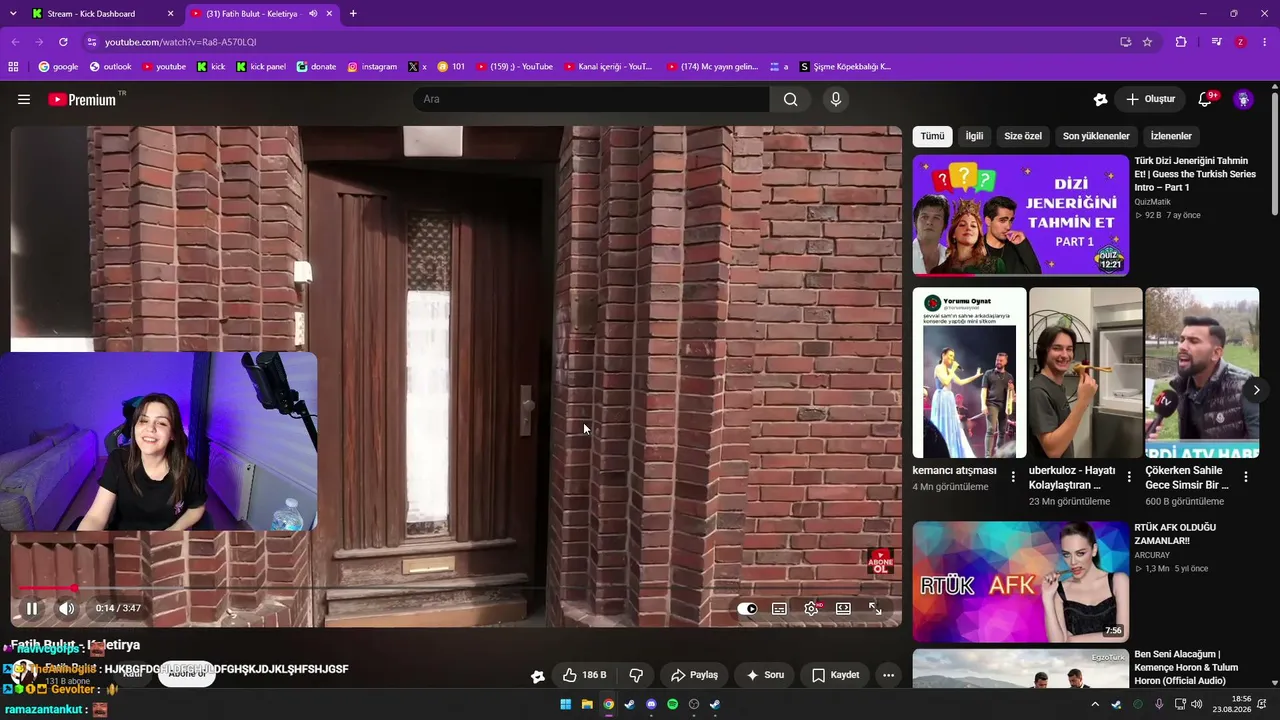The image size is (1280, 720).
Task: Open the browser media controls icon
Action: 1216,42
